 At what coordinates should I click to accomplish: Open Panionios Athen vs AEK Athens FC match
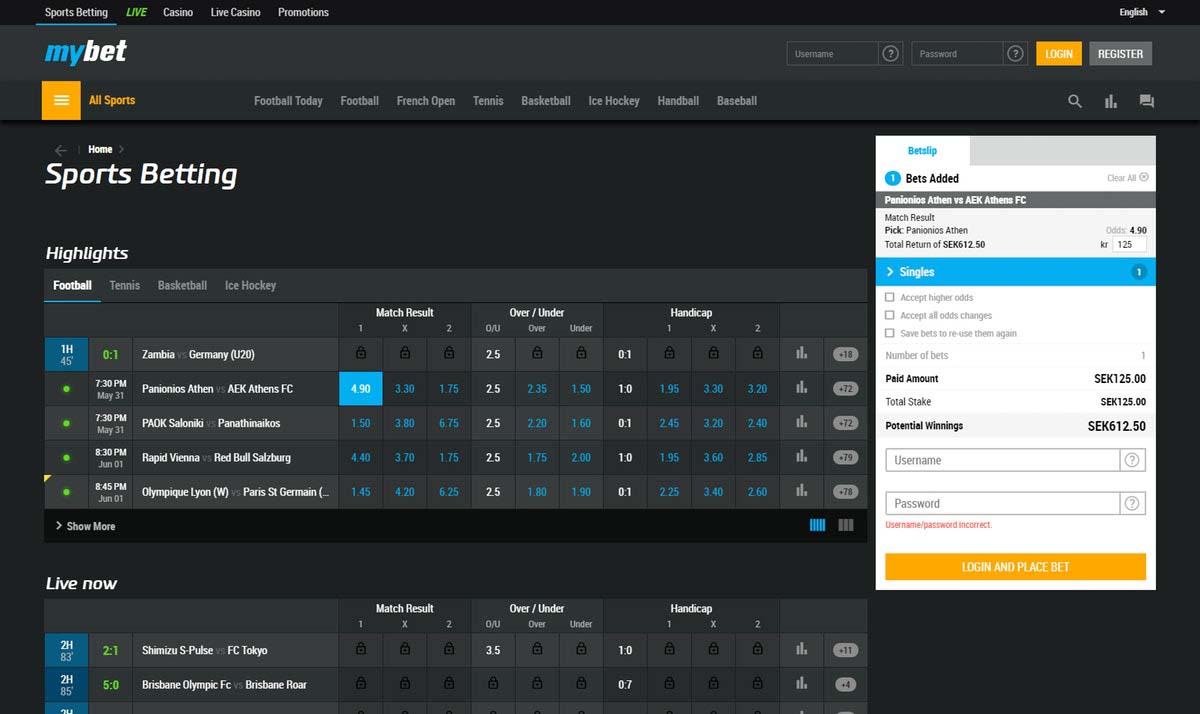(217, 389)
